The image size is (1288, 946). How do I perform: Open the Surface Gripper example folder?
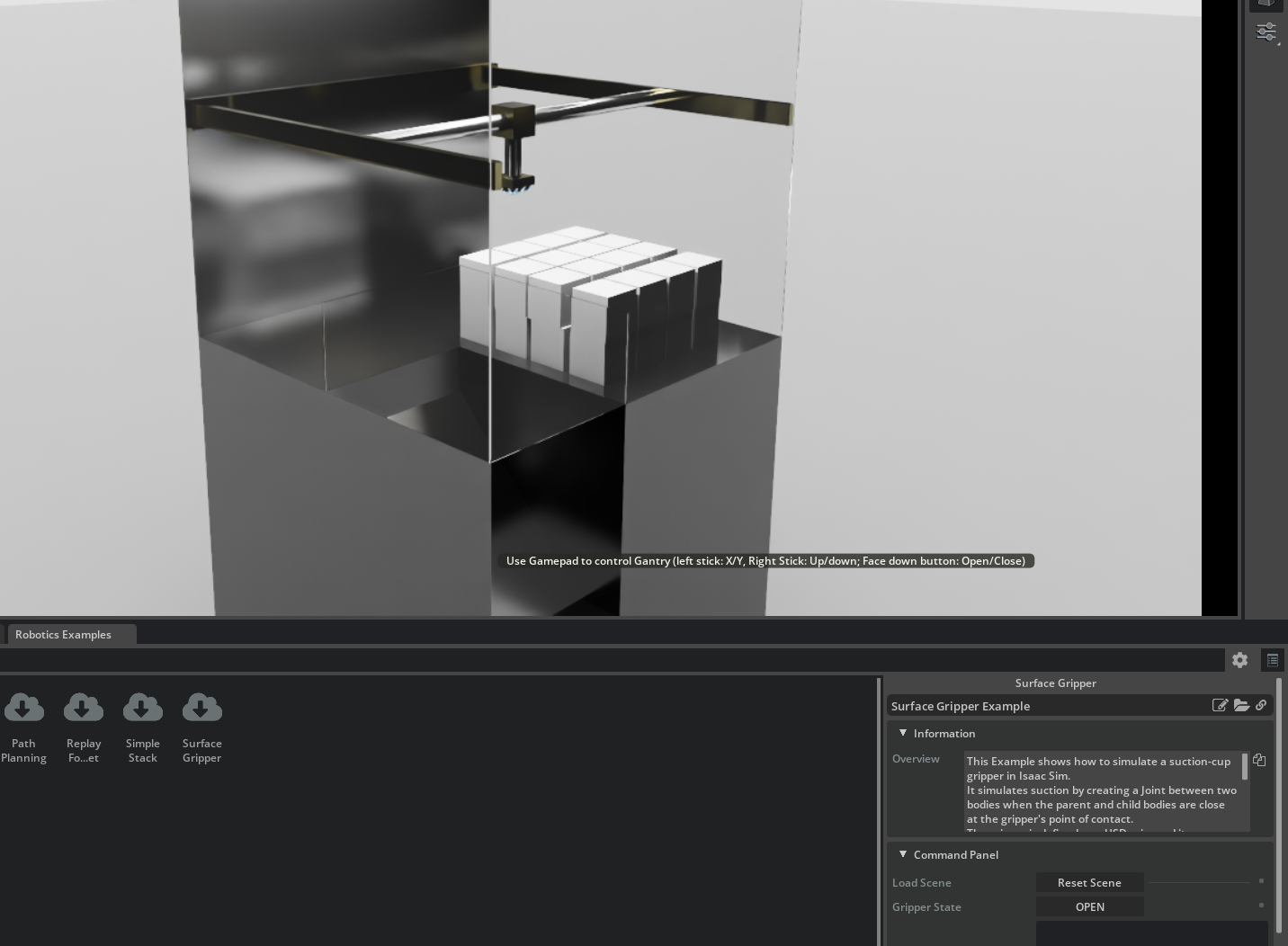1241,705
